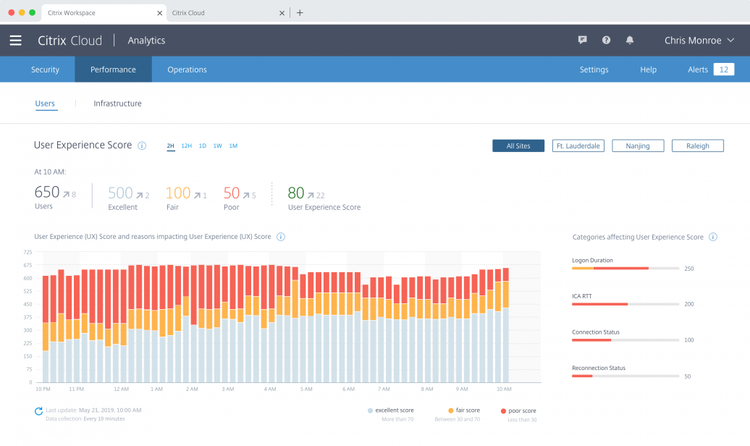Close the Citrix Cloud browser tab
The width and height of the screenshot is (750, 446).
point(282,13)
